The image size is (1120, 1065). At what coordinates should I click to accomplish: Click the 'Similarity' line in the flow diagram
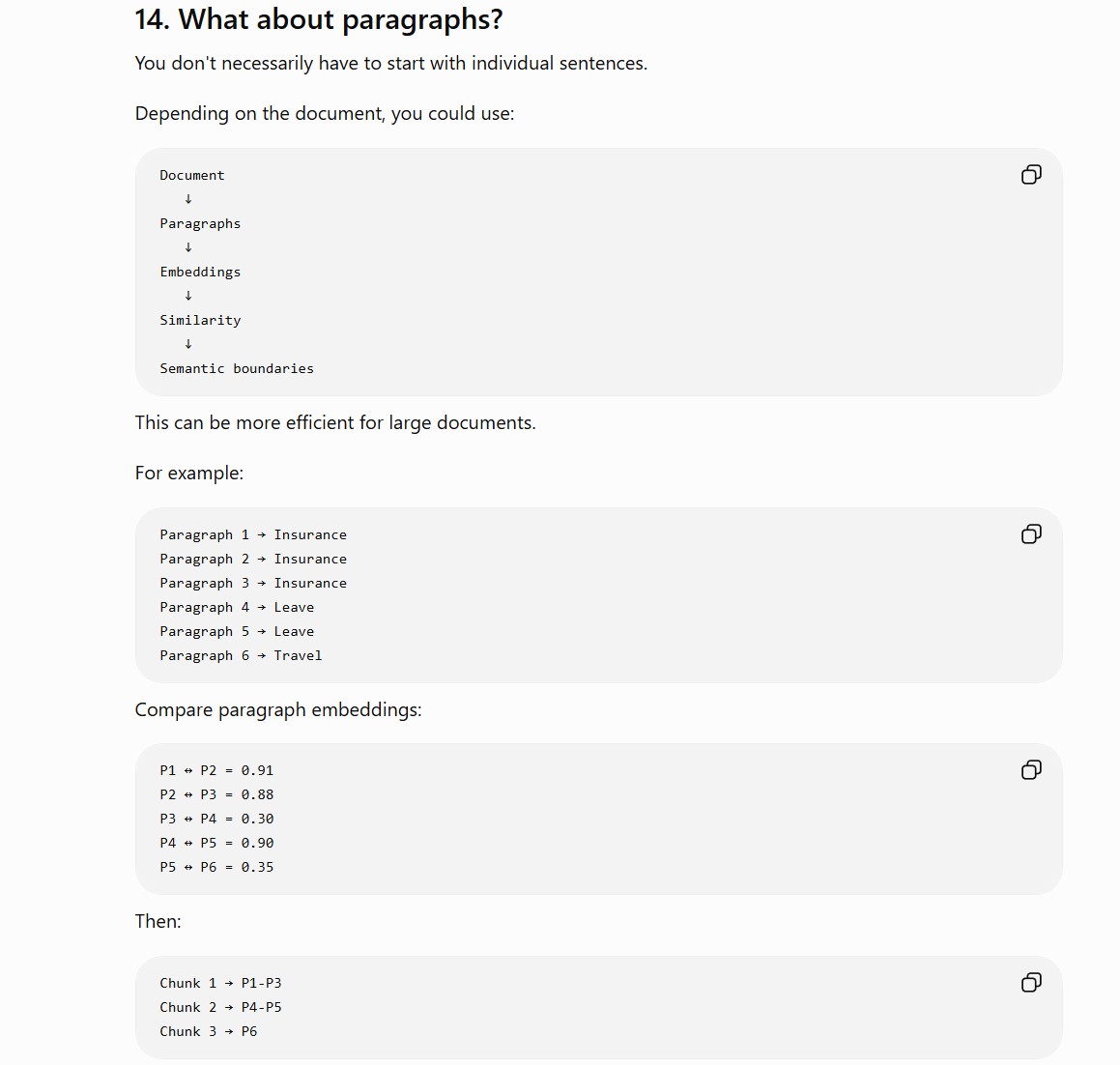[200, 320]
